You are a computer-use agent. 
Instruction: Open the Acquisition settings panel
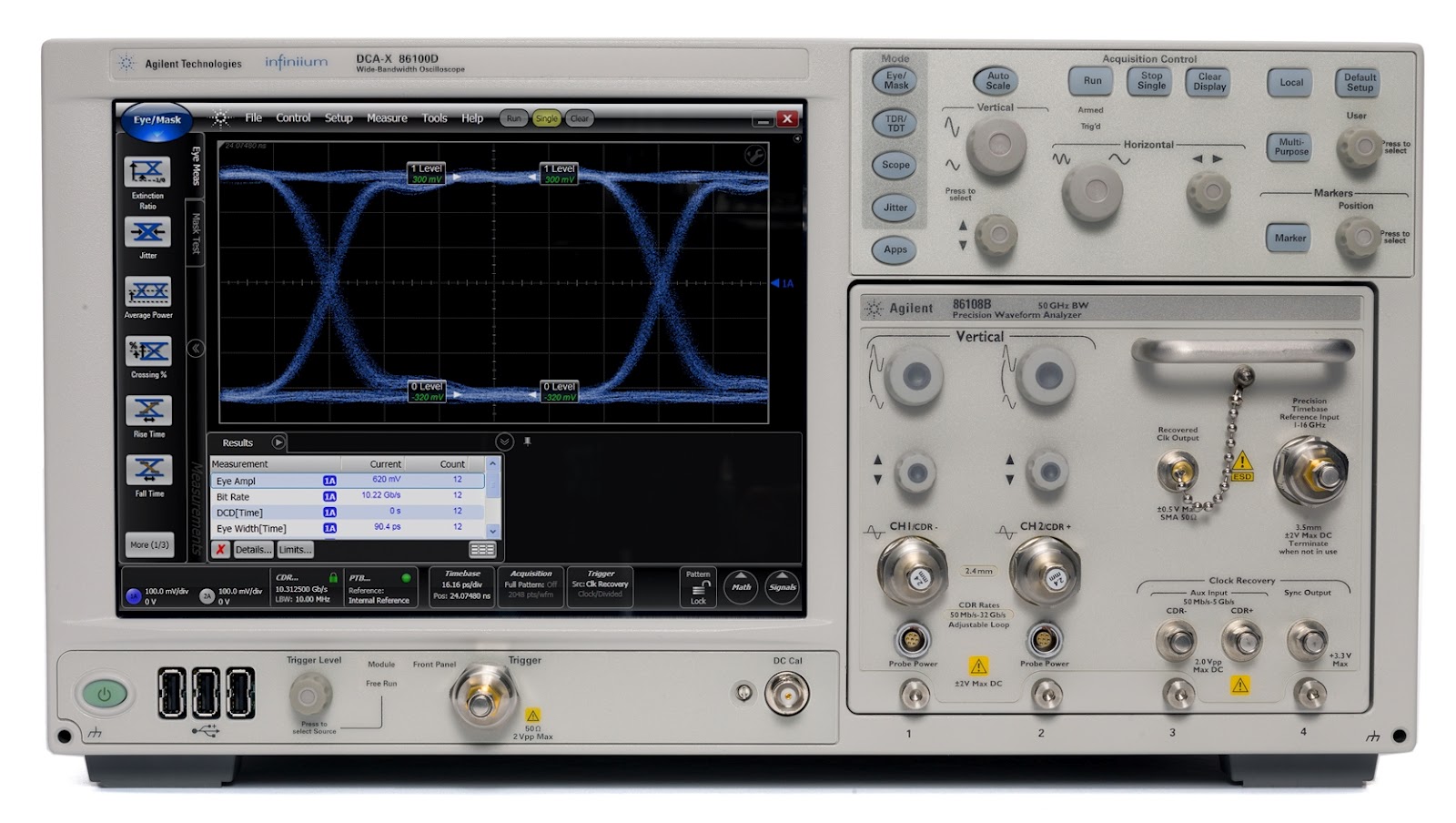click(531, 587)
